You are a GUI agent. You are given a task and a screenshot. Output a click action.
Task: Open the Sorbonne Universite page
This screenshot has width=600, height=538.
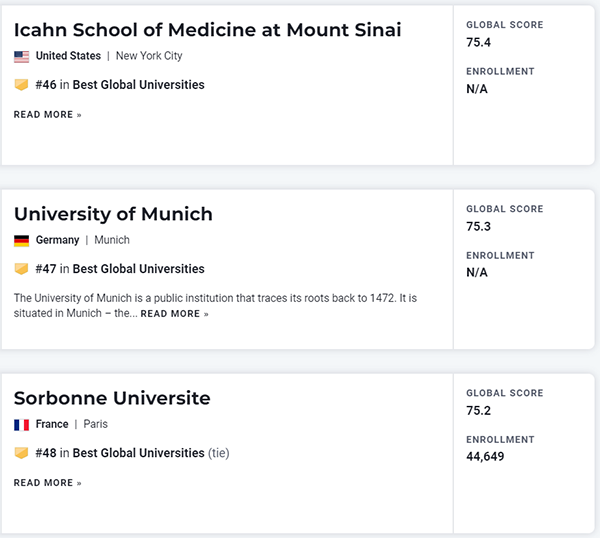coord(112,398)
